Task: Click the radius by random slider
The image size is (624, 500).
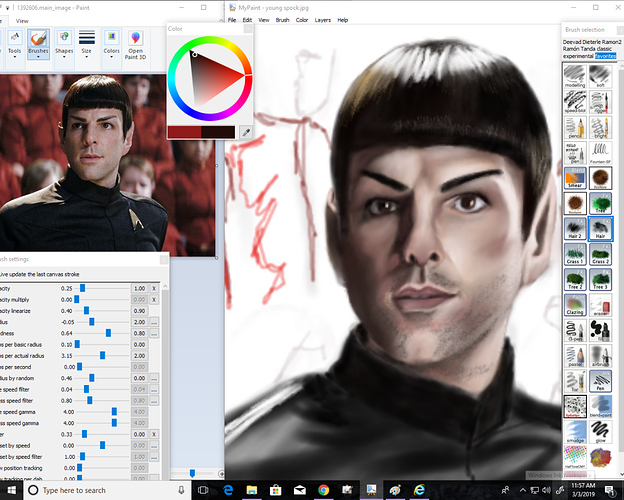Action: click(x=92, y=378)
